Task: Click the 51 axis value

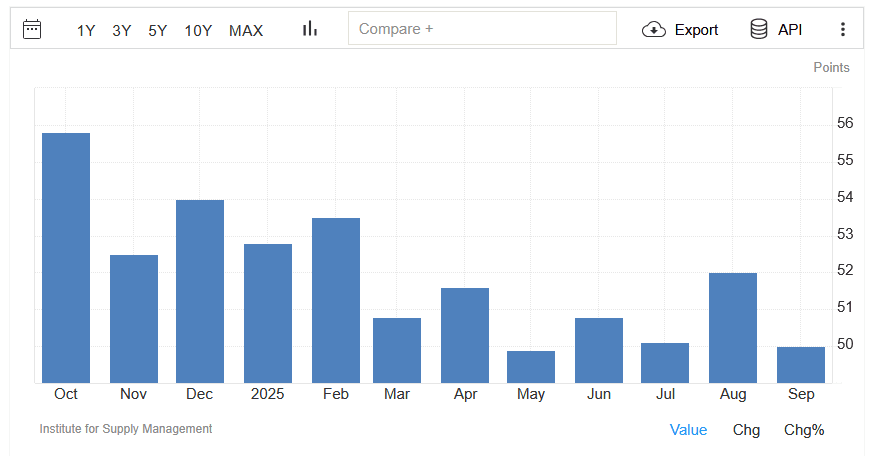Action: click(x=845, y=308)
